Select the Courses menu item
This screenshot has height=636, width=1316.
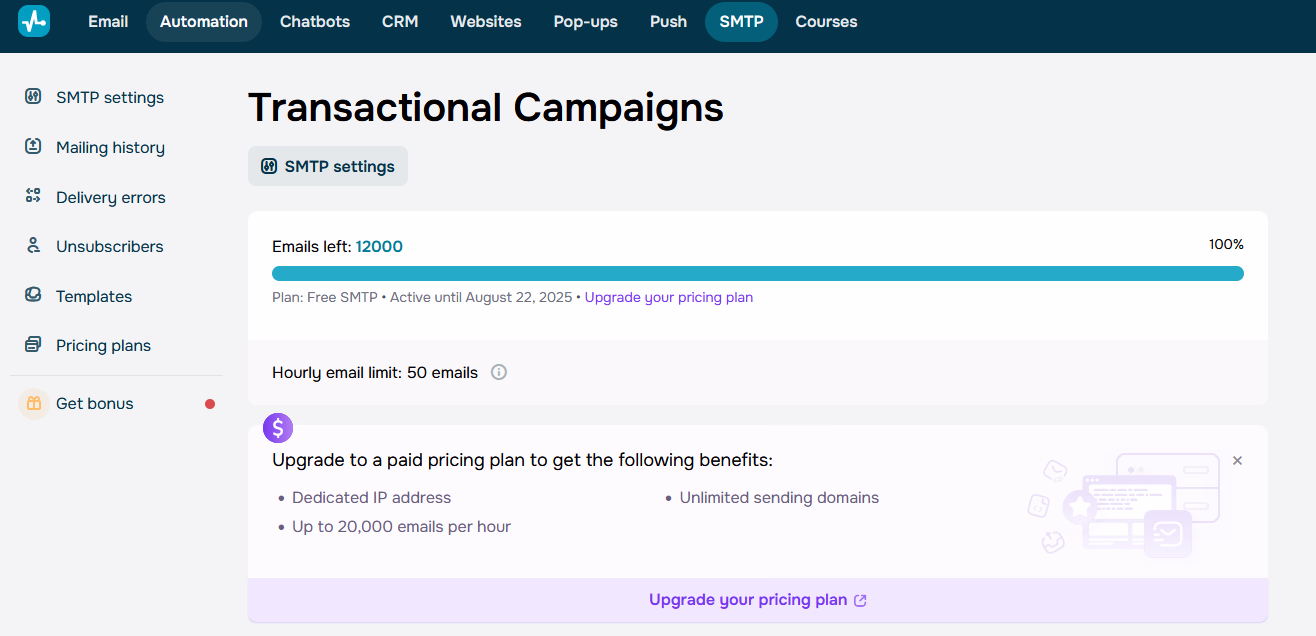point(826,21)
